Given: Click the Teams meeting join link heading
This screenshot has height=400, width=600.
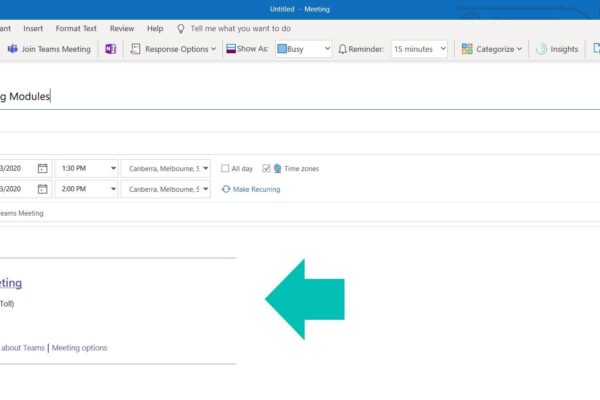Looking at the screenshot, I should [x=11, y=283].
